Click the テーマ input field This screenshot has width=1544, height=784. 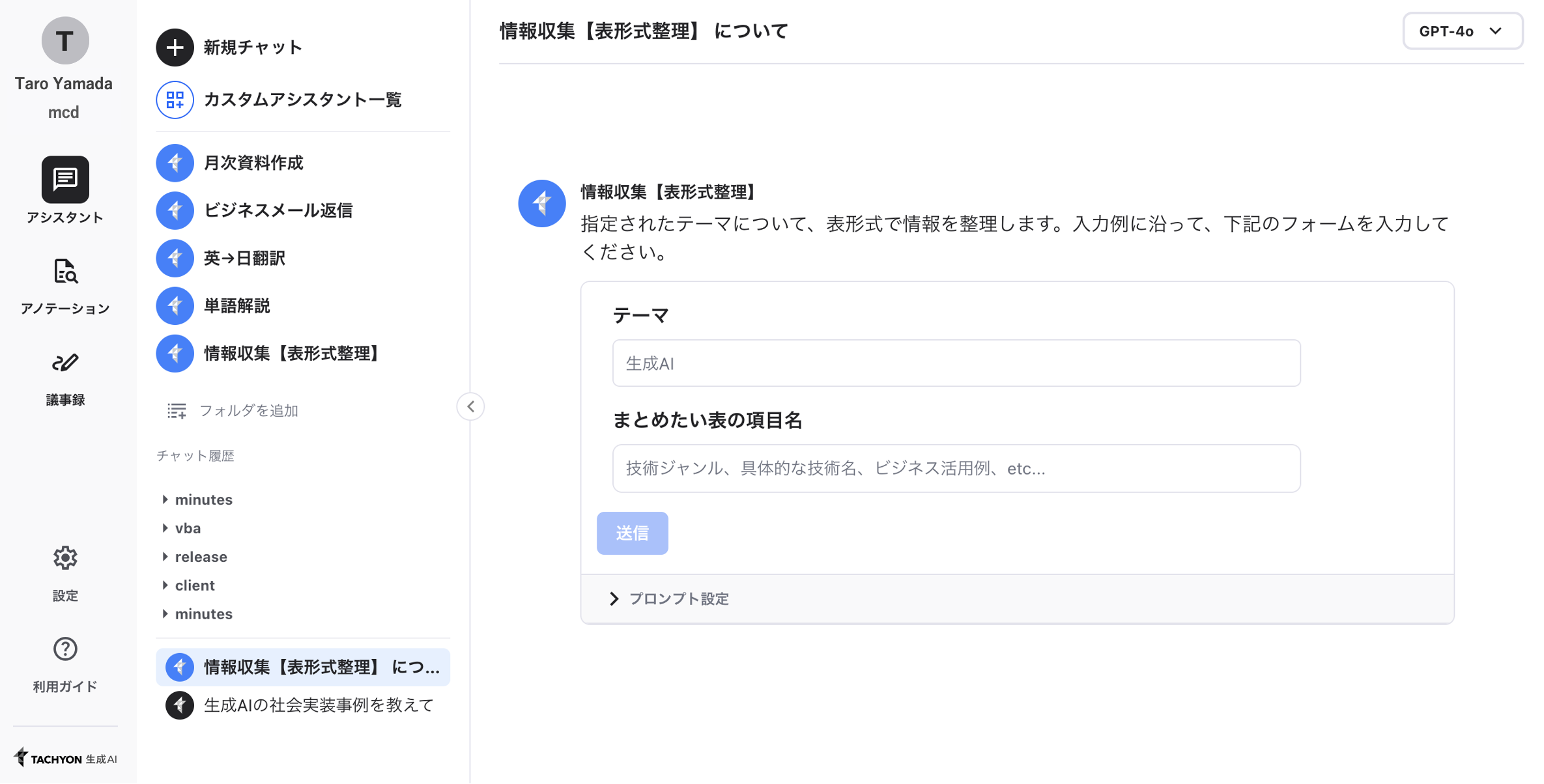[956, 363]
